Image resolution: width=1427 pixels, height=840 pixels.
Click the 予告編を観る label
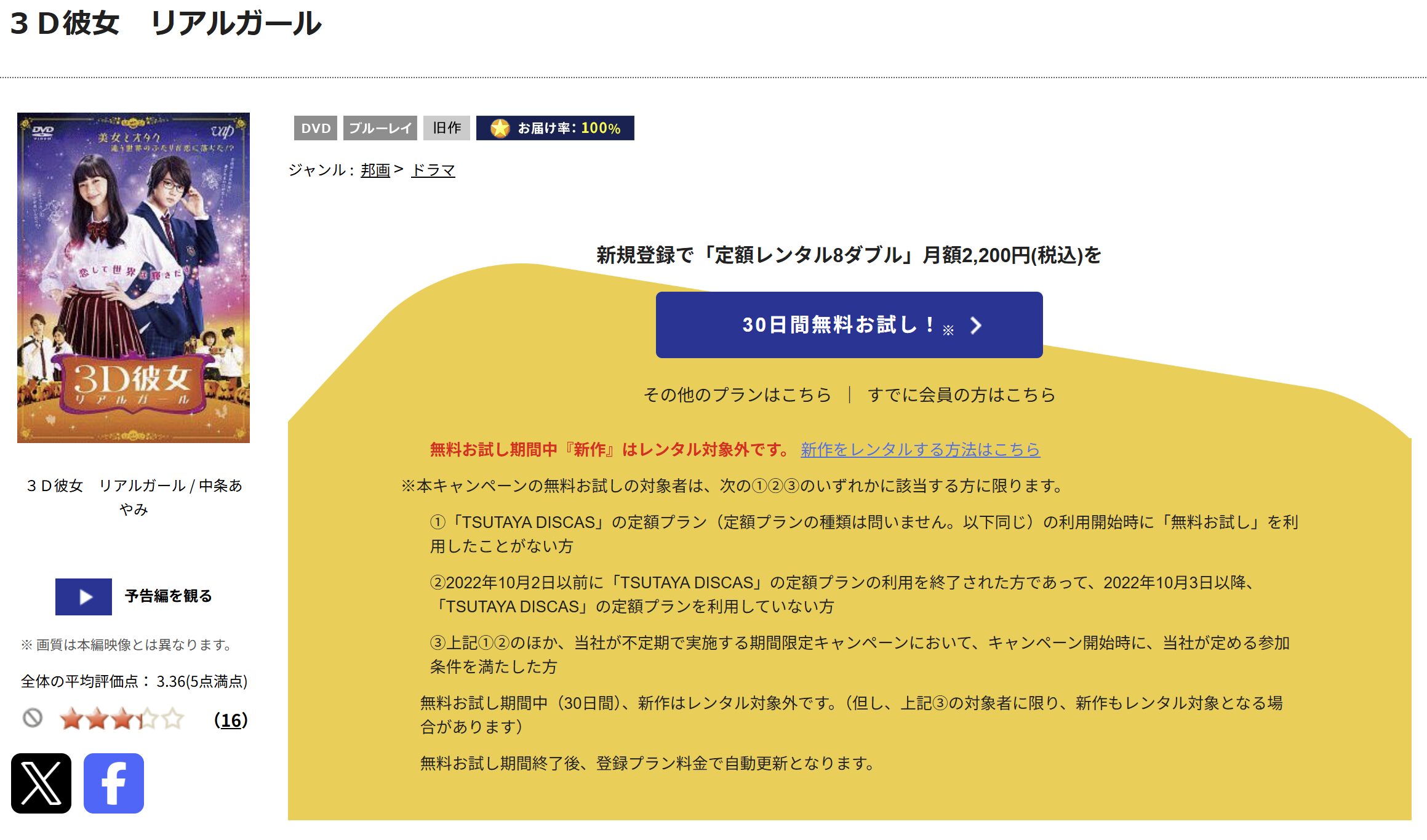click(169, 596)
